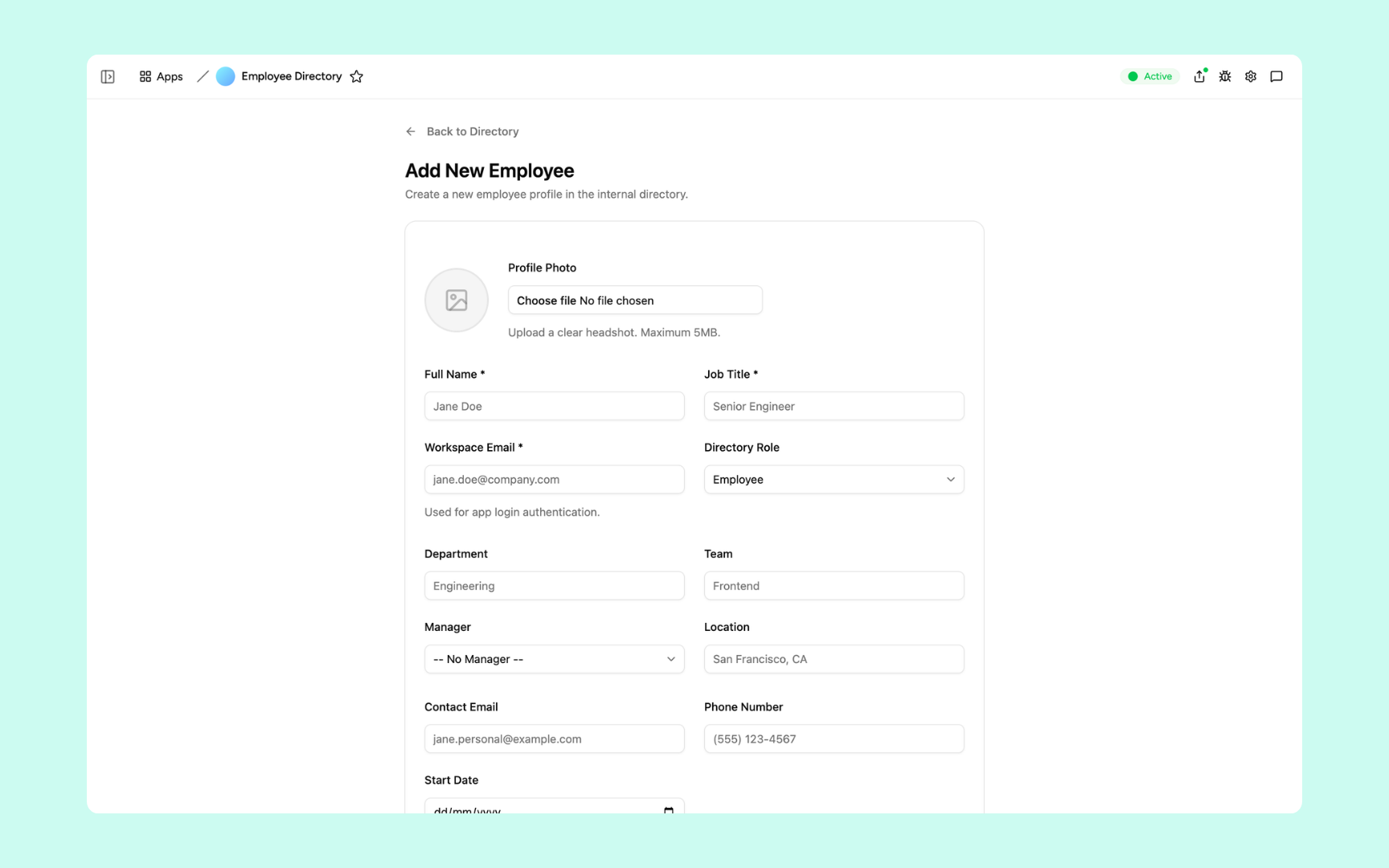Focus the Location field
The image size is (1389, 868).
pyautogui.click(x=834, y=659)
